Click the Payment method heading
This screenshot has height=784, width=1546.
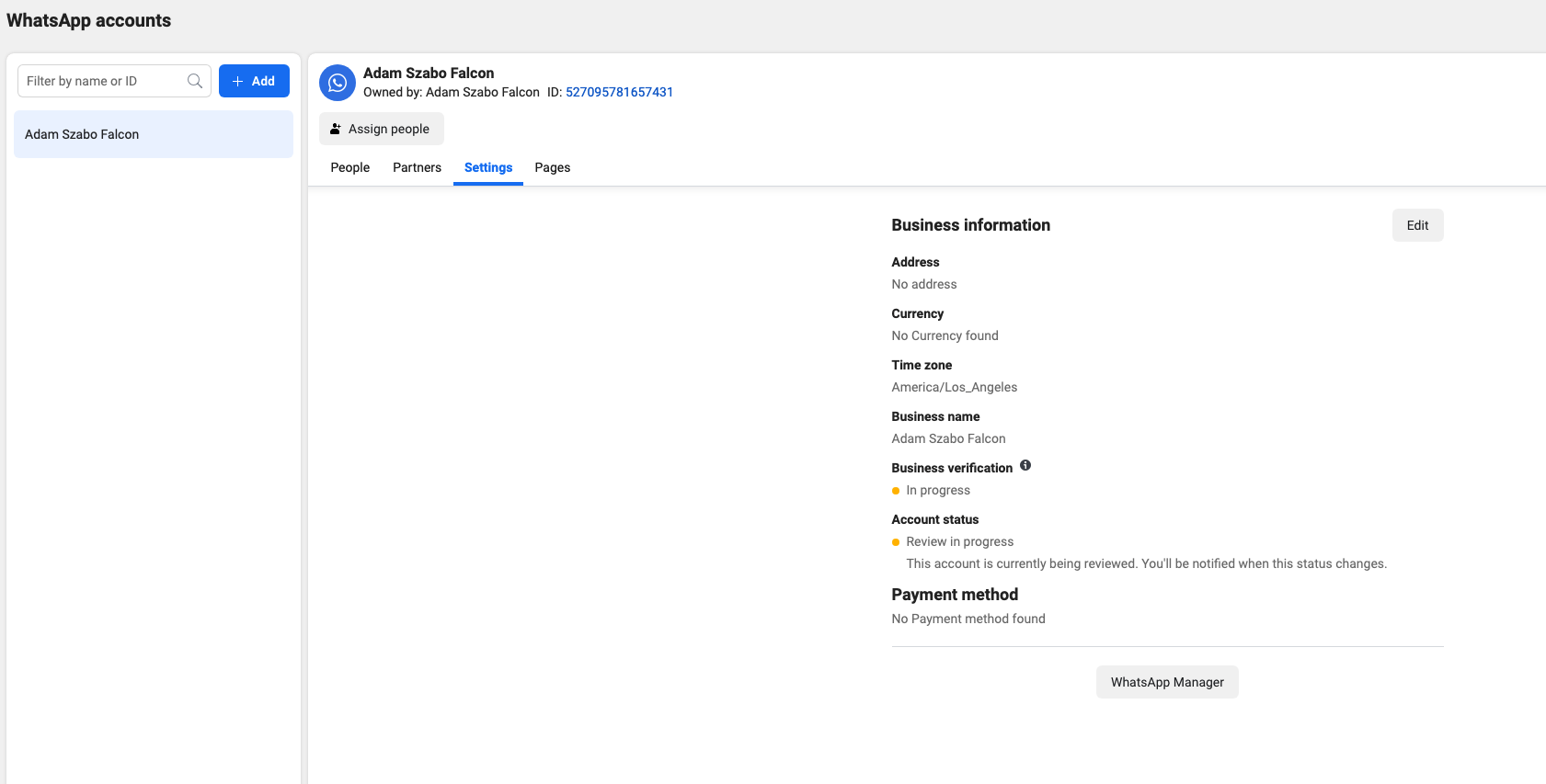(955, 595)
